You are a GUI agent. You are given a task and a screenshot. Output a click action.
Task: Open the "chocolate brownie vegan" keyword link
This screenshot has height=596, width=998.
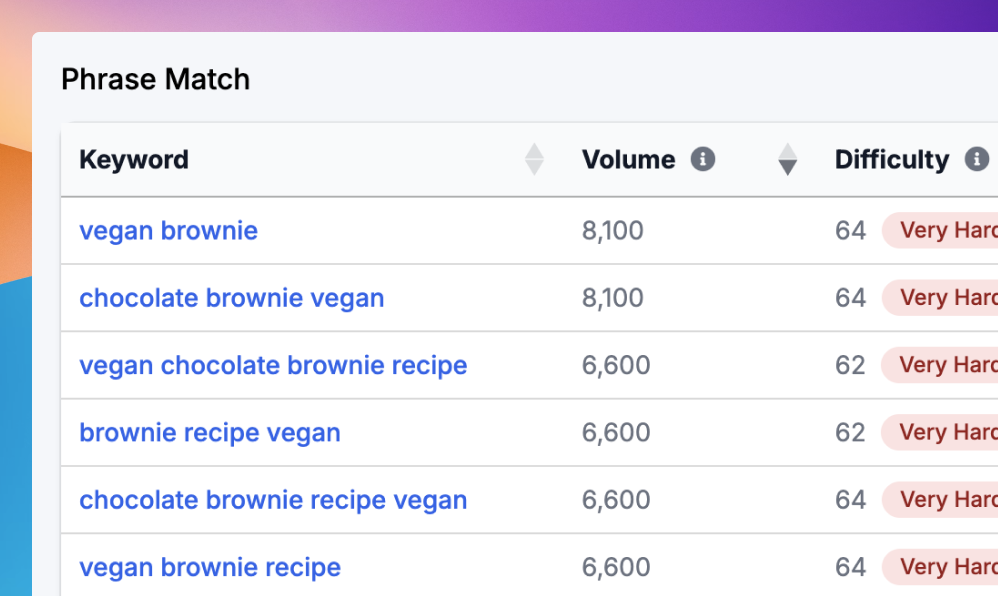coord(231,298)
